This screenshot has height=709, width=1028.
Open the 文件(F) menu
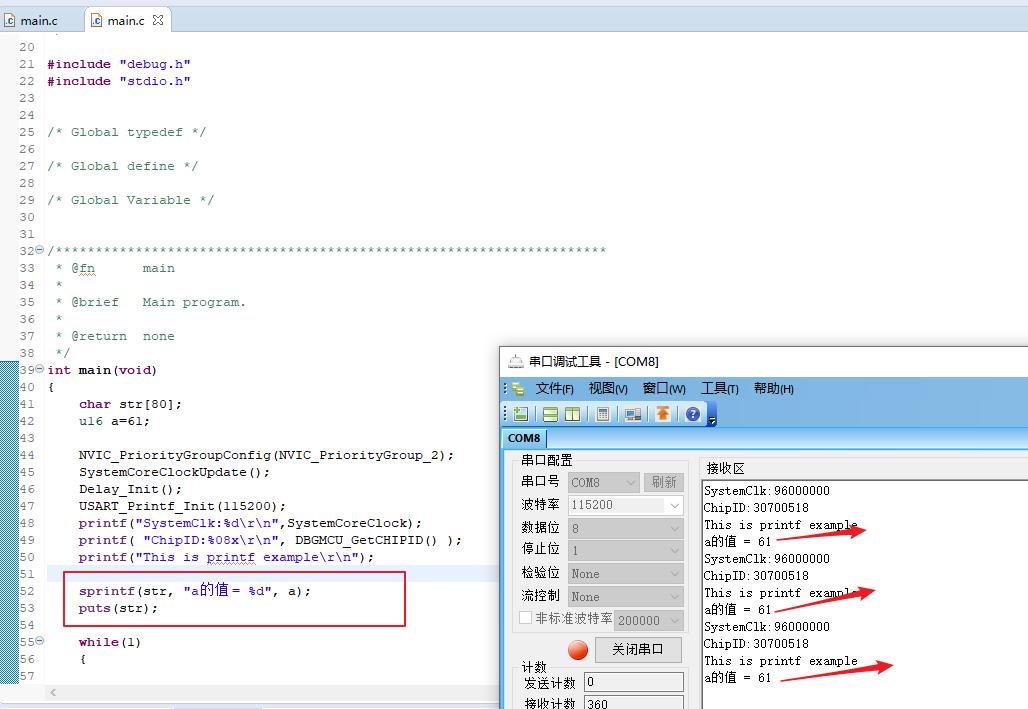coord(554,388)
